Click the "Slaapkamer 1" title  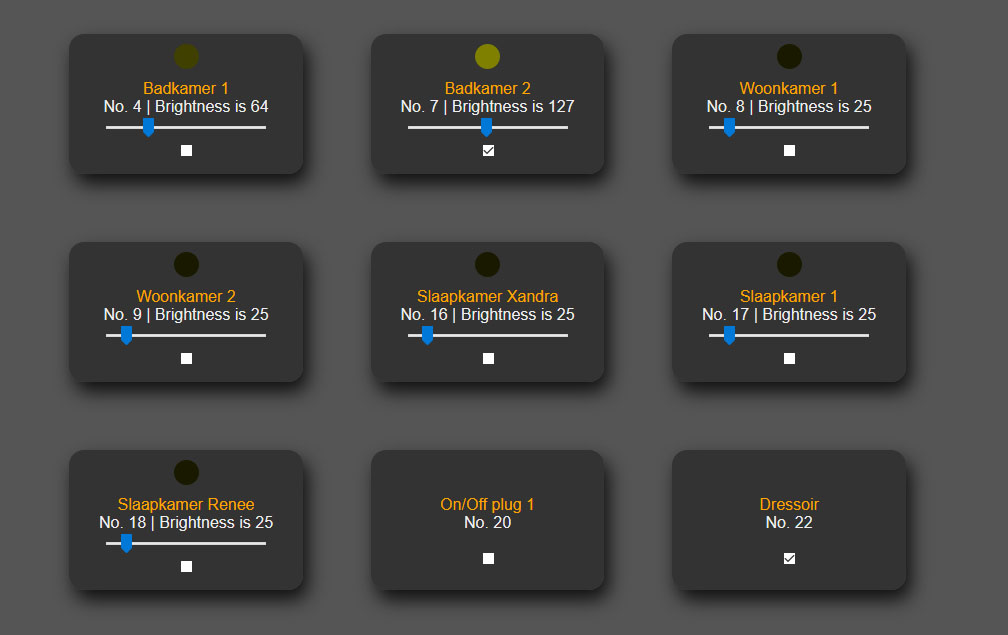click(789, 296)
